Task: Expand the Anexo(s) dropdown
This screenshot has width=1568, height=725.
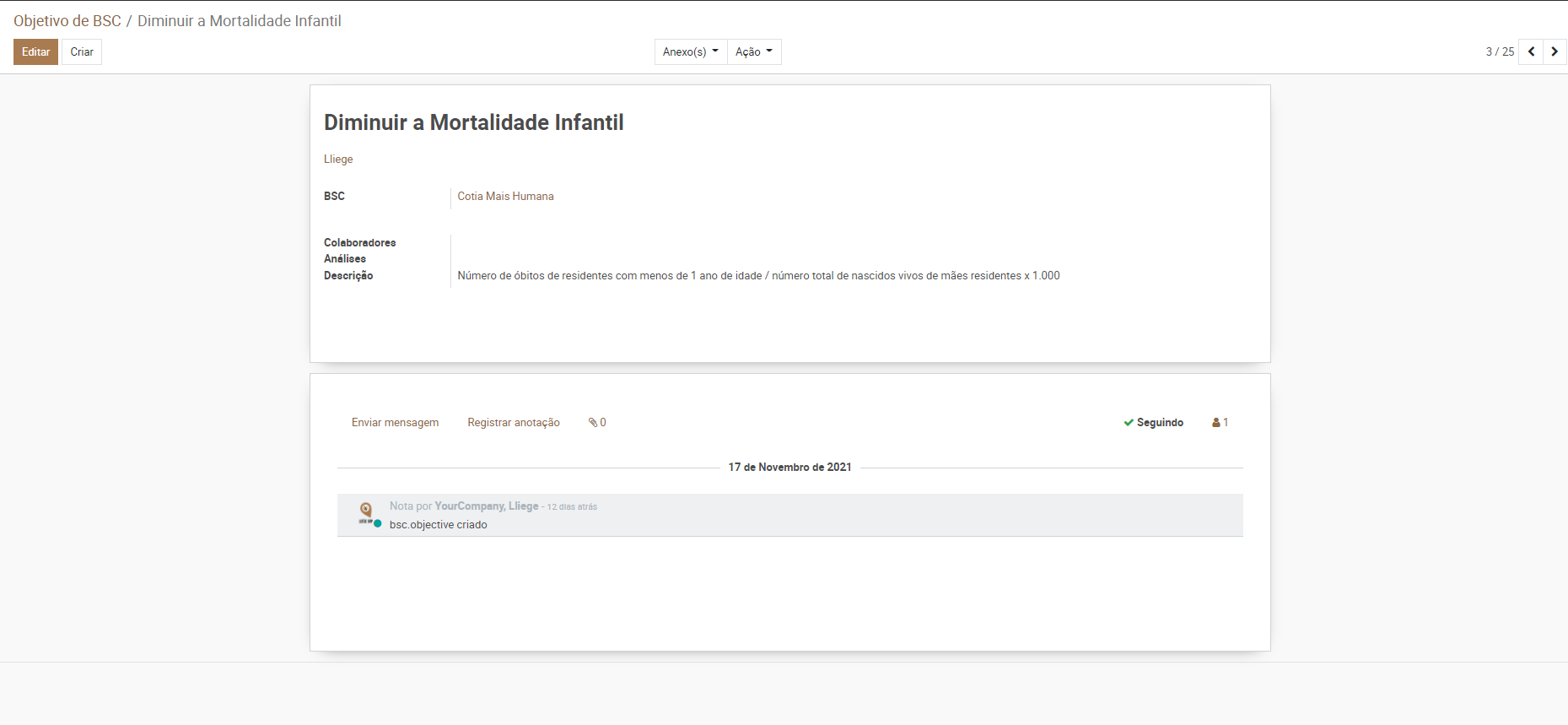Action: point(690,52)
